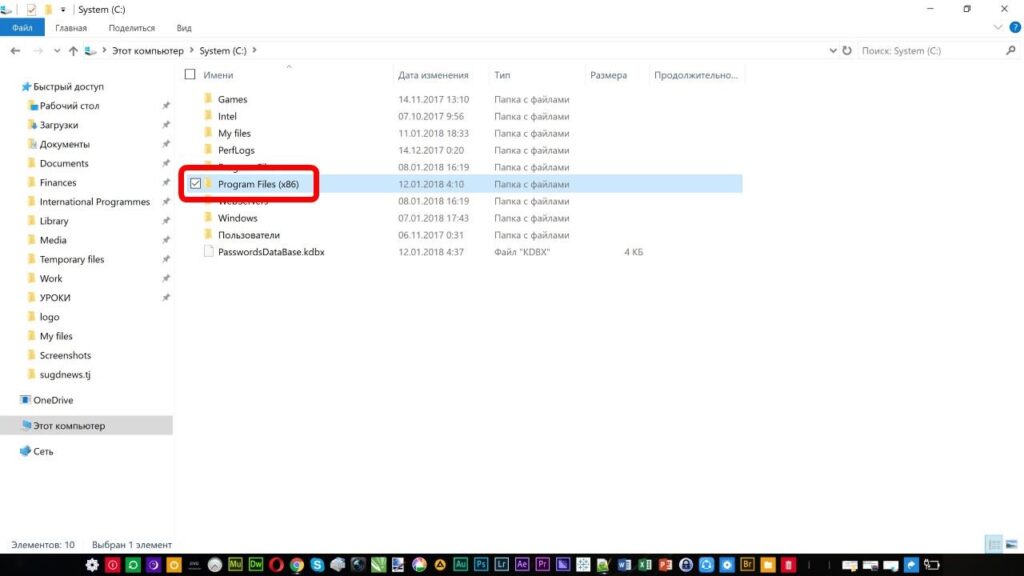The image size is (1024, 576).
Task: Launch Adobe Premiere Pro from the taskbar
Action: [x=543, y=565]
